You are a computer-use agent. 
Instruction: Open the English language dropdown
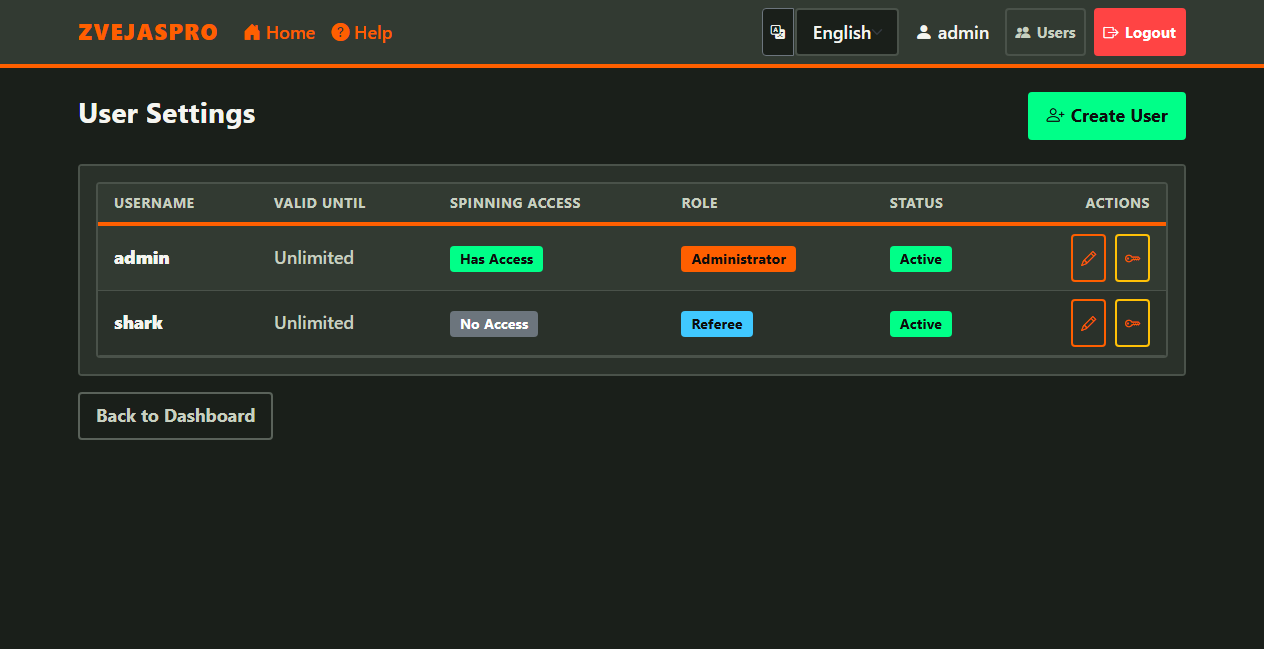[x=847, y=32]
